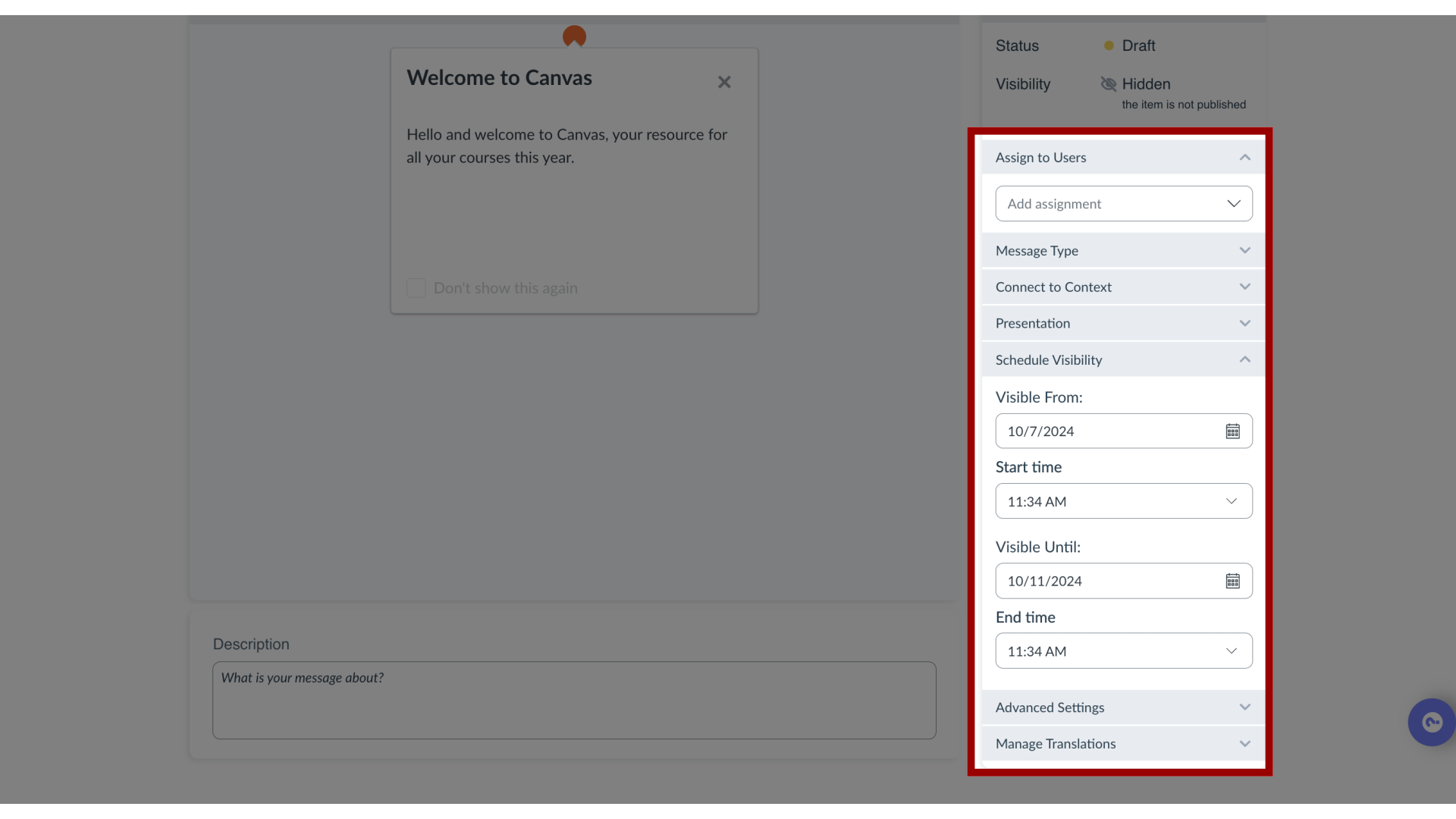Click the Canvas logo avatar icon

click(x=574, y=35)
